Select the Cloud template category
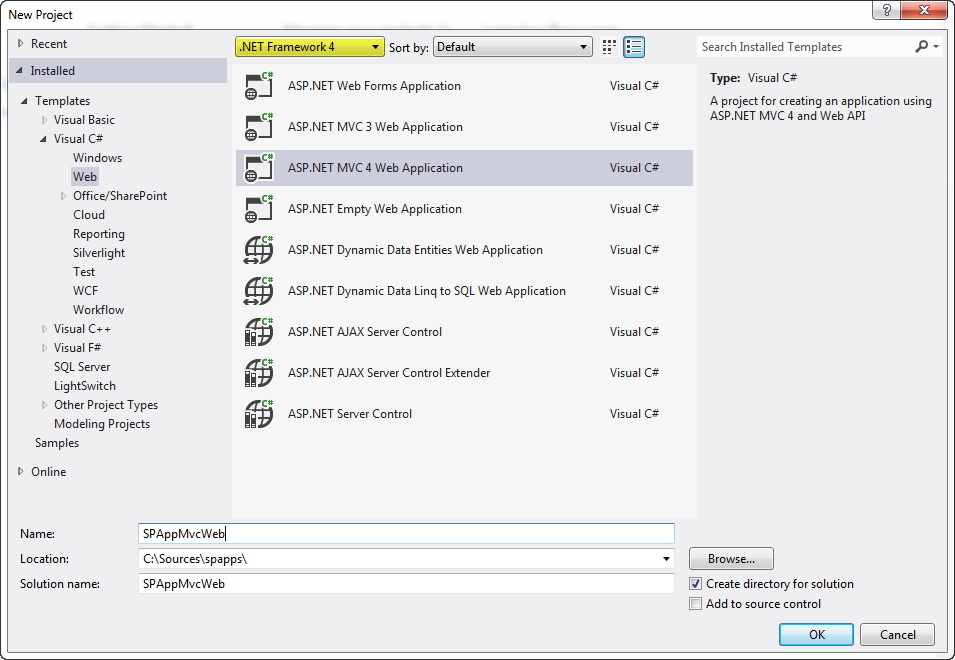The image size is (955, 660). (89, 215)
